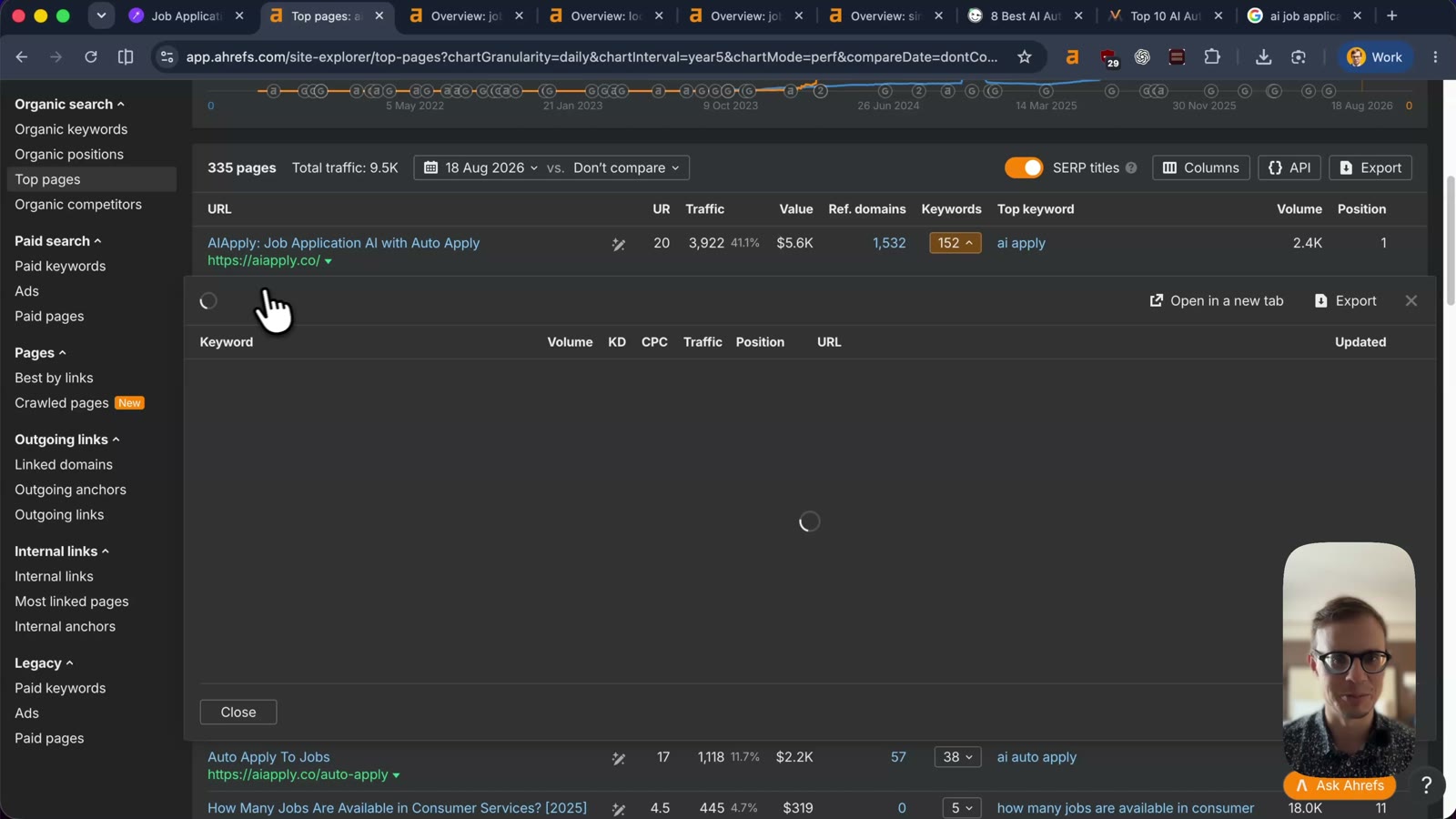Screen dimensions: 1456x819
Task: Reload the Ahrefs page
Action: click(91, 57)
